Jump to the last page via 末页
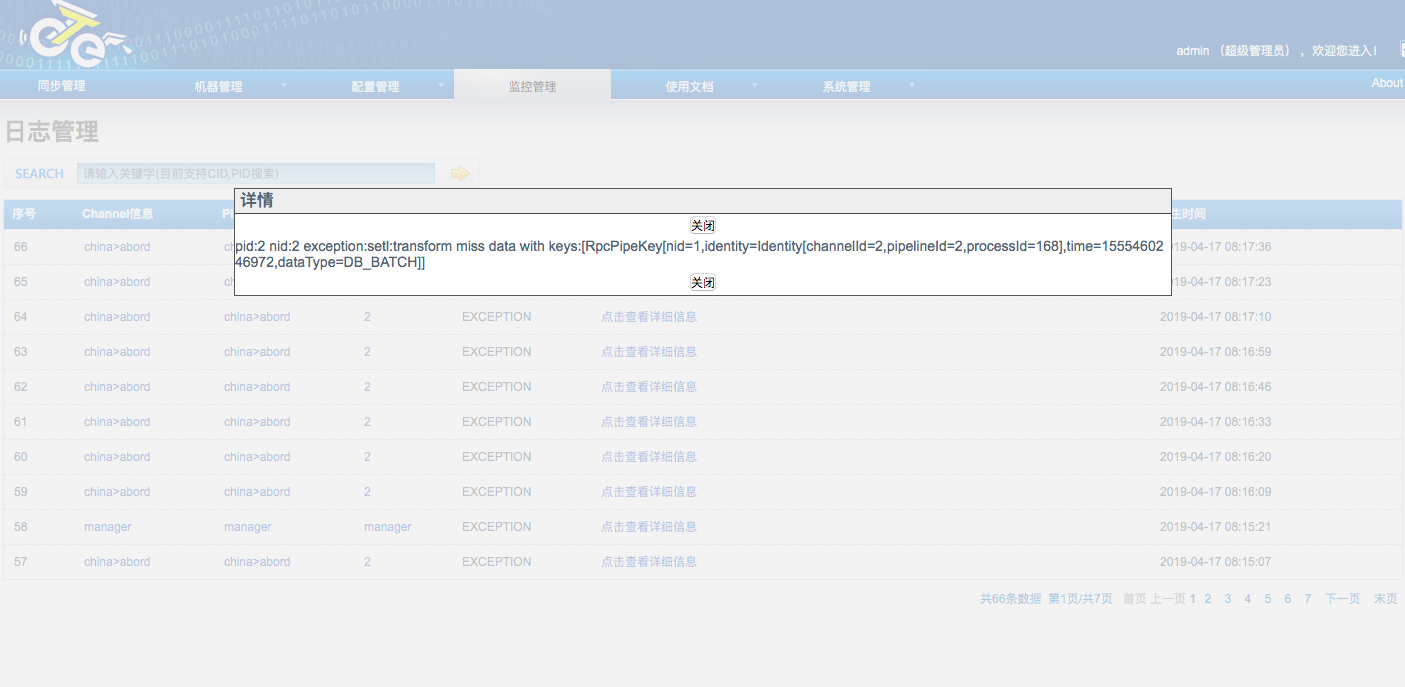This screenshot has width=1405, height=687. pyautogui.click(x=1385, y=598)
